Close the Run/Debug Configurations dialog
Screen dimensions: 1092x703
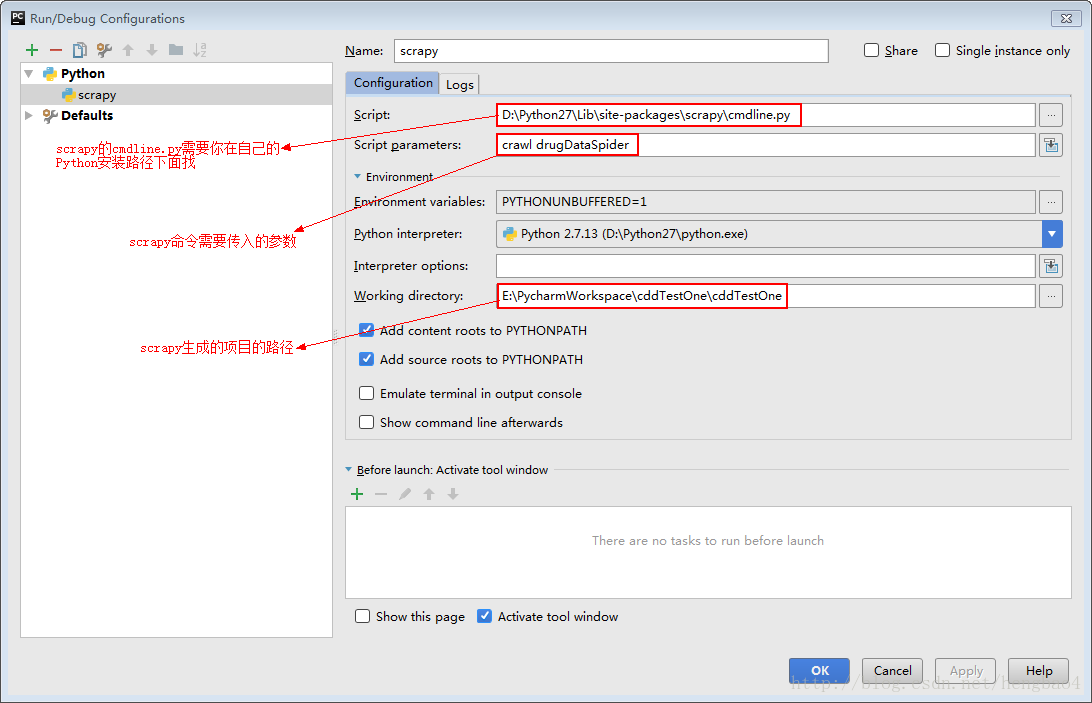click(x=1066, y=19)
